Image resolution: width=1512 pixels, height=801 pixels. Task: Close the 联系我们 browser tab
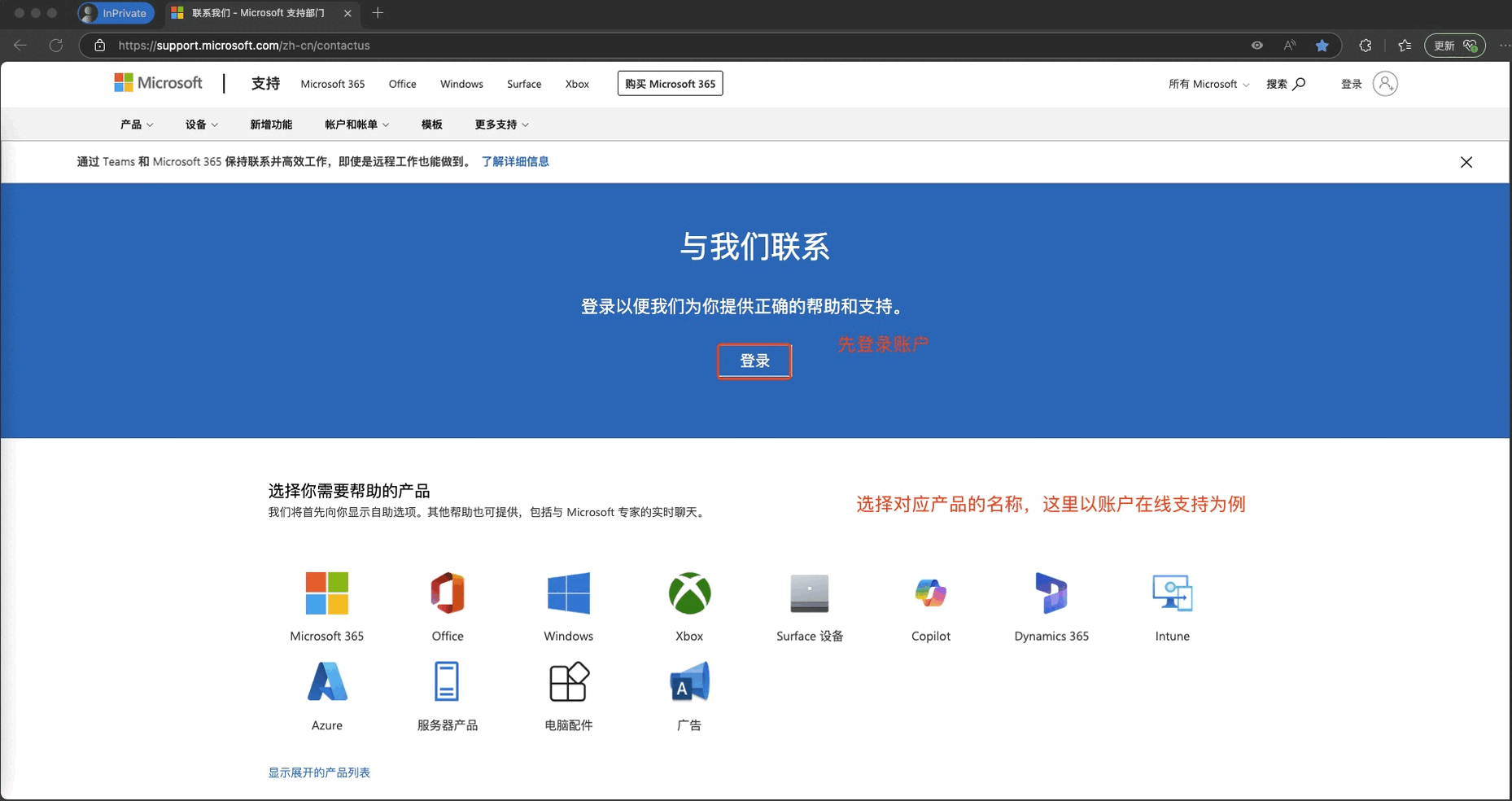pyautogui.click(x=347, y=13)
